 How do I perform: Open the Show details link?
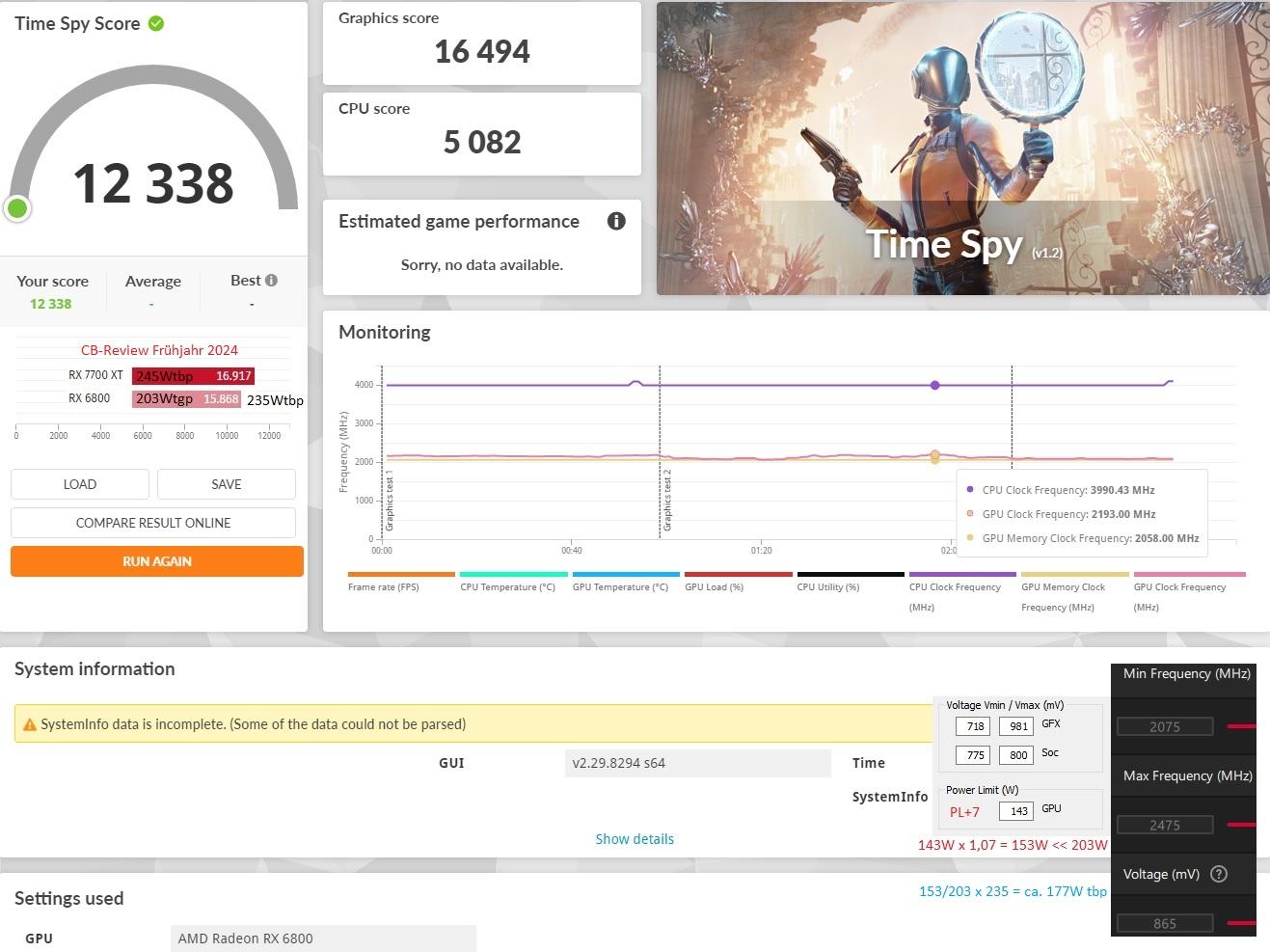pyautogui.click(x=635, y=839)
